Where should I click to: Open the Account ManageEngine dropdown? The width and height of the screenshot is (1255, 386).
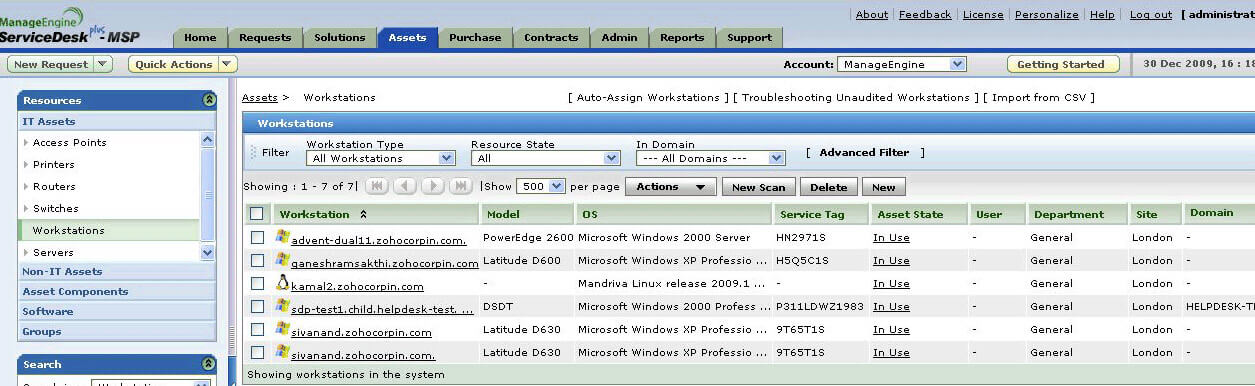click(x=902, y=64)
